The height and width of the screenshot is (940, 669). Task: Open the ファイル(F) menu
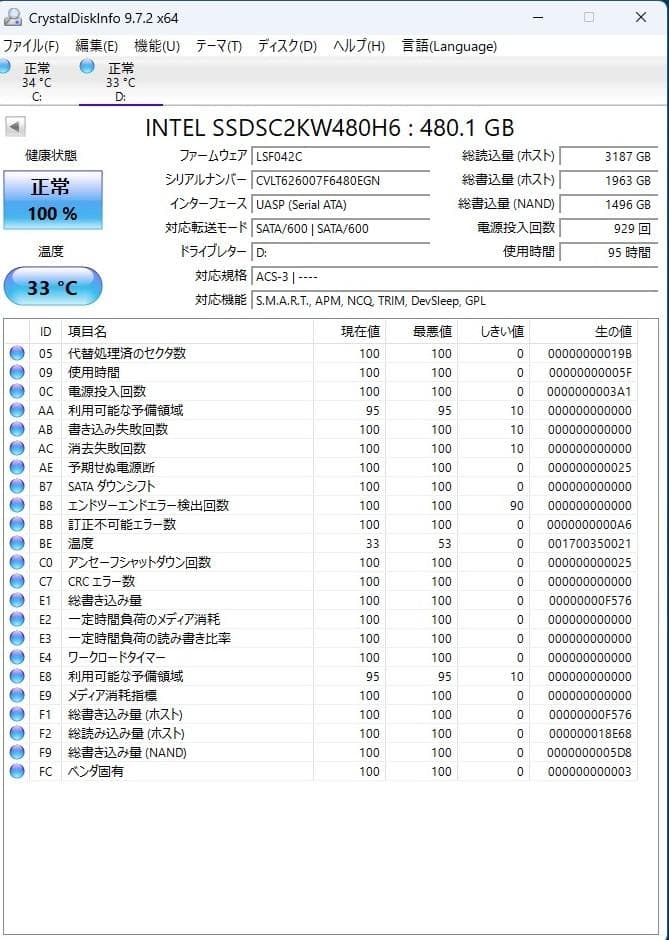(x=31, y=46)
